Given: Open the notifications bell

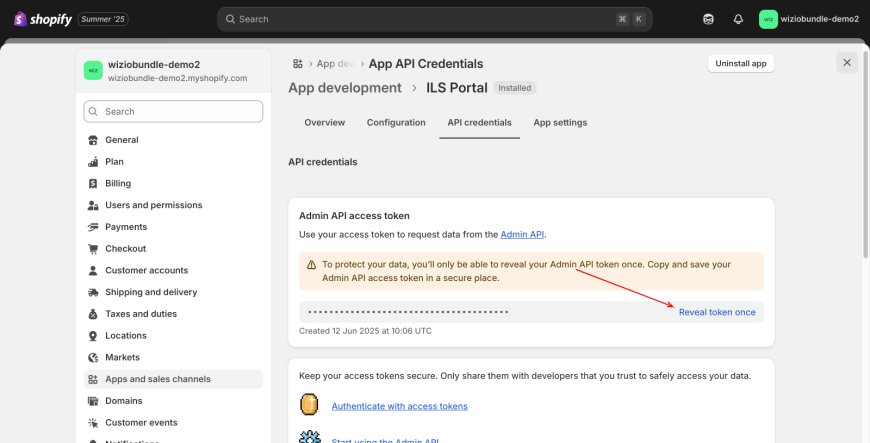Looking at the screenshot, I should click(738, 19).
